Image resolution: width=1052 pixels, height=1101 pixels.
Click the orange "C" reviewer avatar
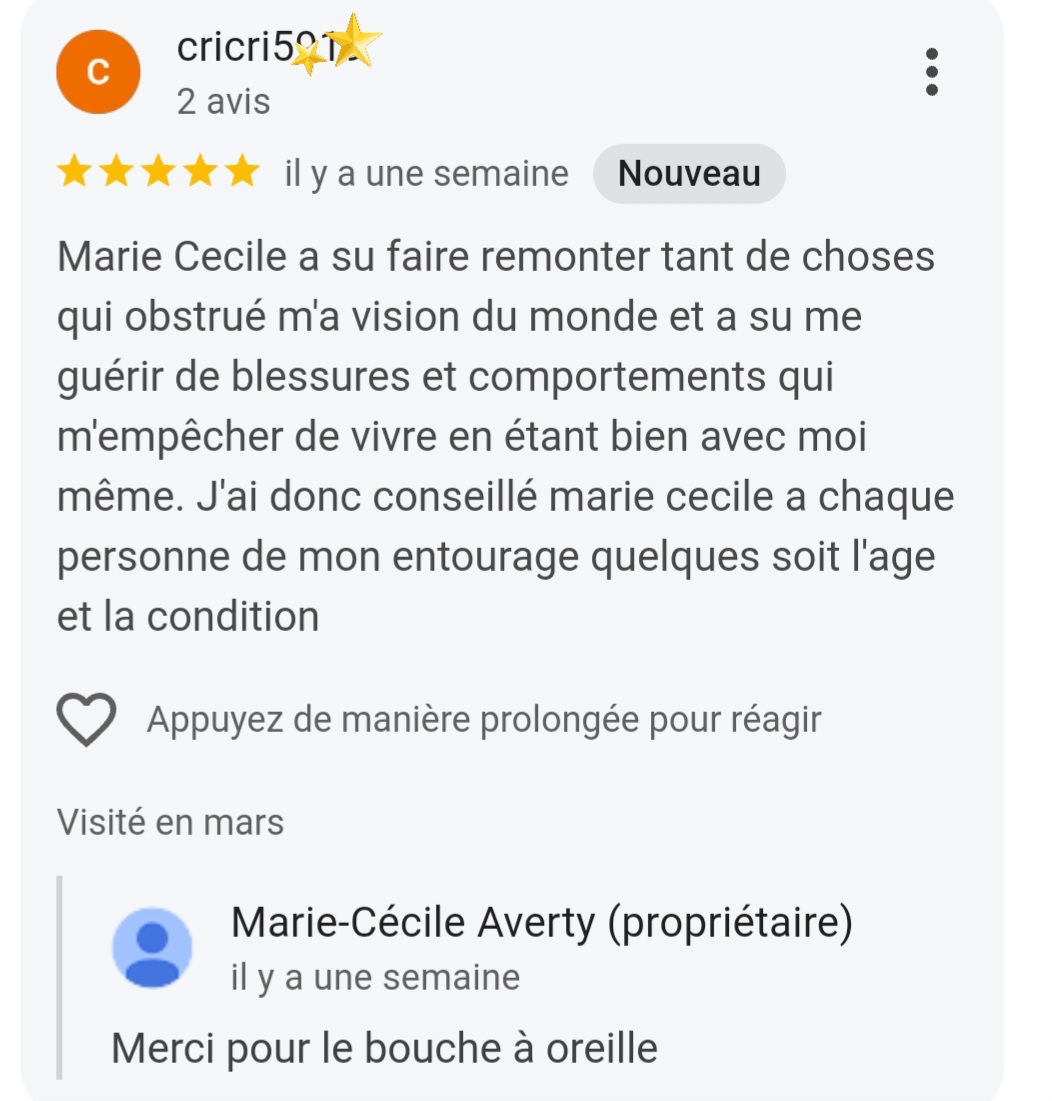pos(98,72)
